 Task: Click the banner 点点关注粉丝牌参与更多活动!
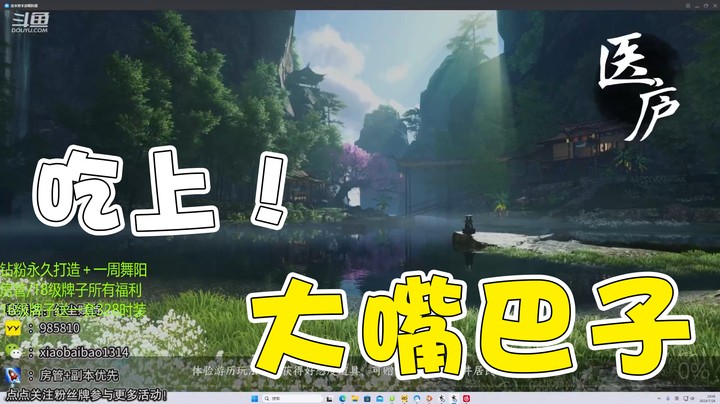click(86, 395)
